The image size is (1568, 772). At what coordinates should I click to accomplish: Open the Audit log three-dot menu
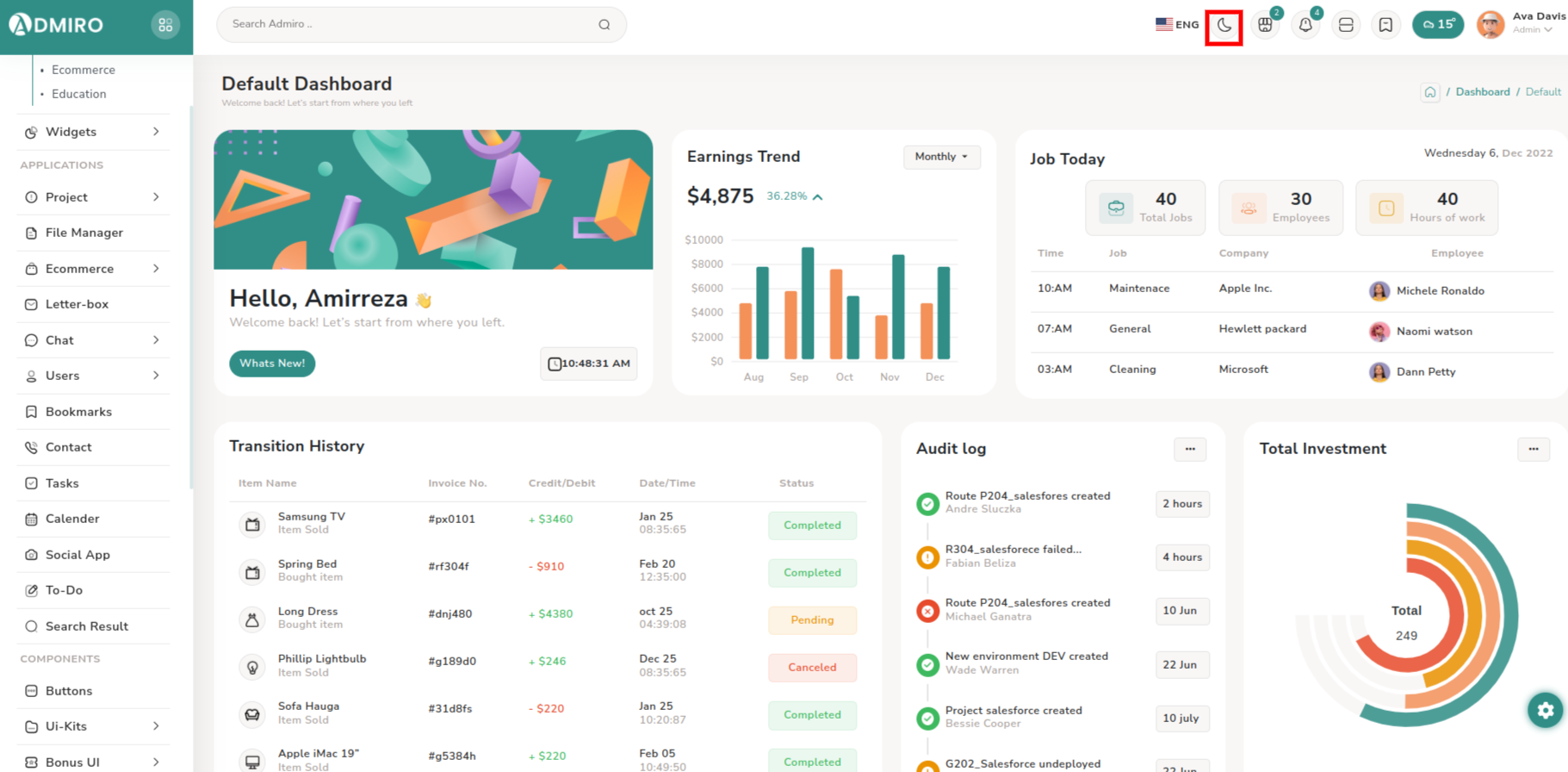coord(1189,449)
